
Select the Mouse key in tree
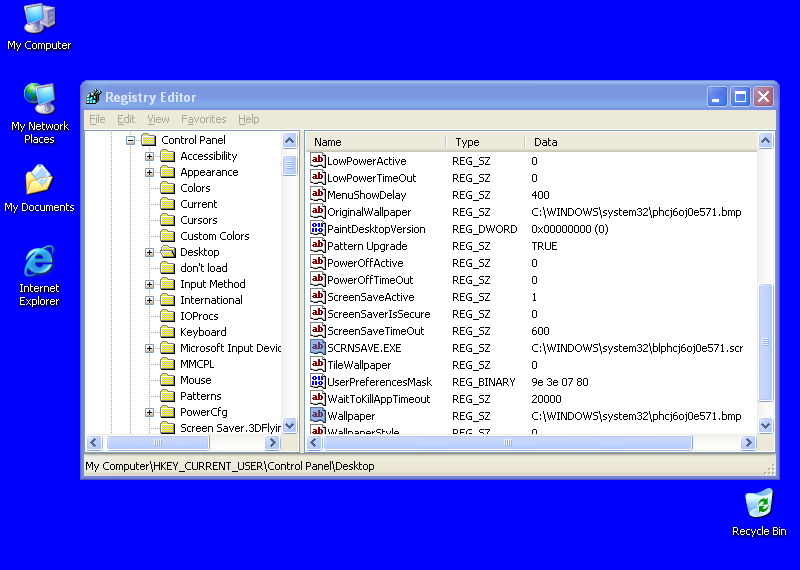click(195, 380)
